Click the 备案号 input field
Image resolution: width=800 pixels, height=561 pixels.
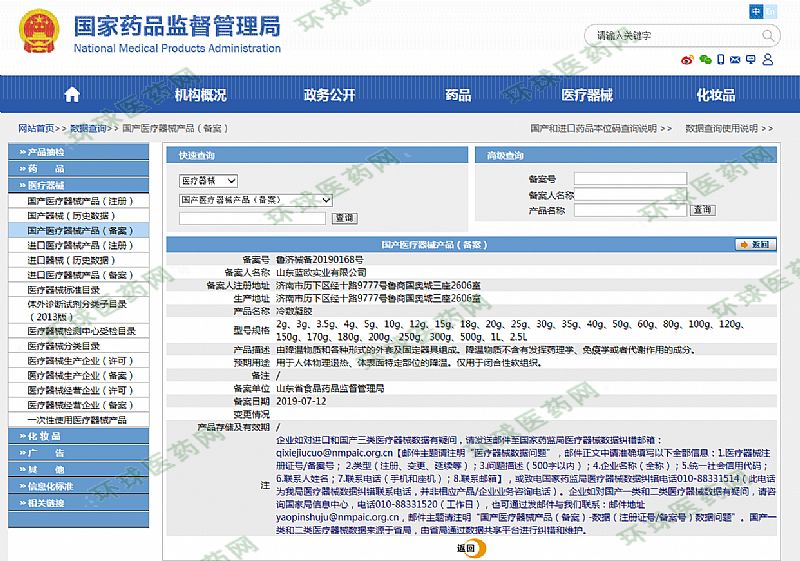tap(630, 179)
